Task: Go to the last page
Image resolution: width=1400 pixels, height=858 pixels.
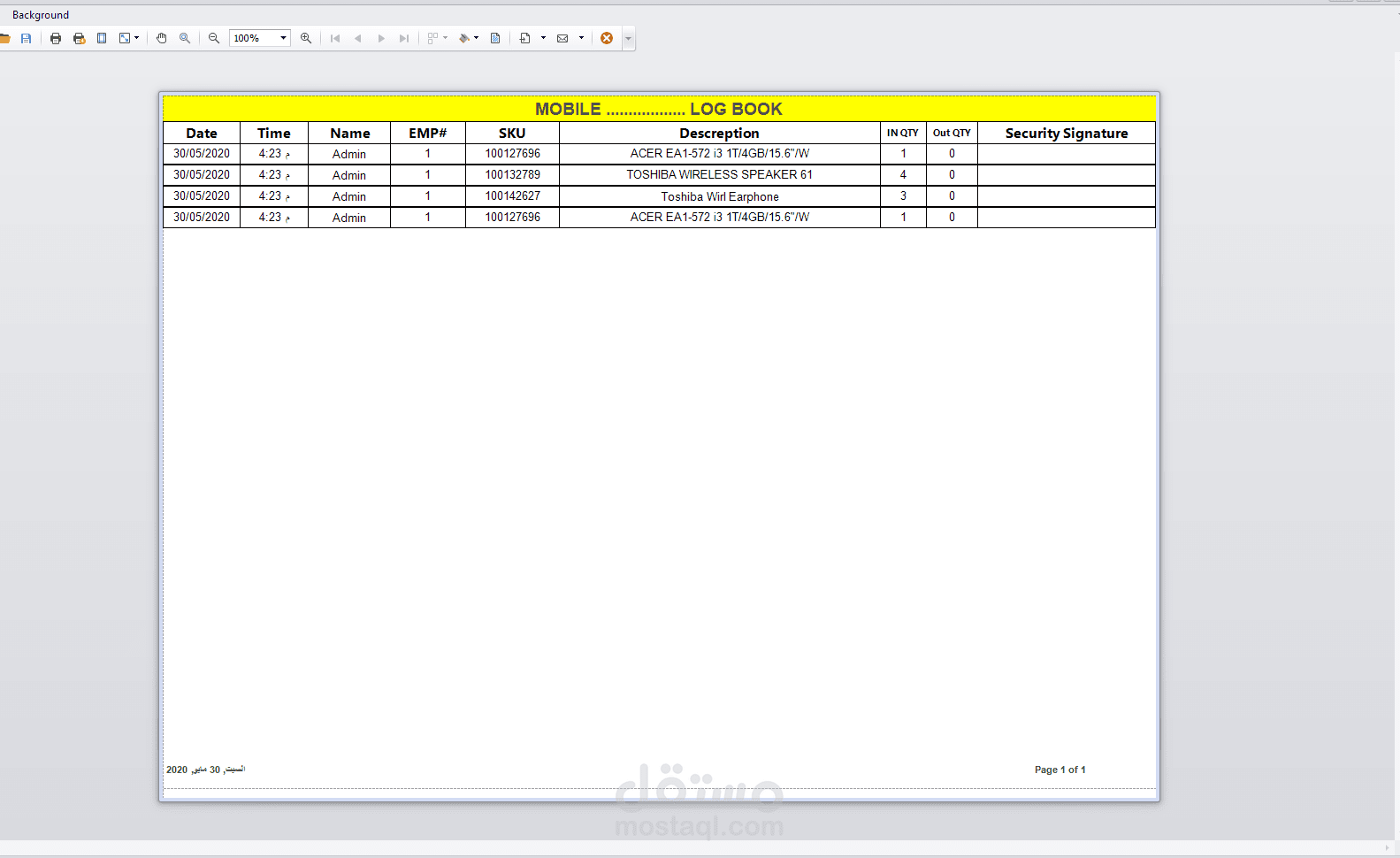Action: 404,38
